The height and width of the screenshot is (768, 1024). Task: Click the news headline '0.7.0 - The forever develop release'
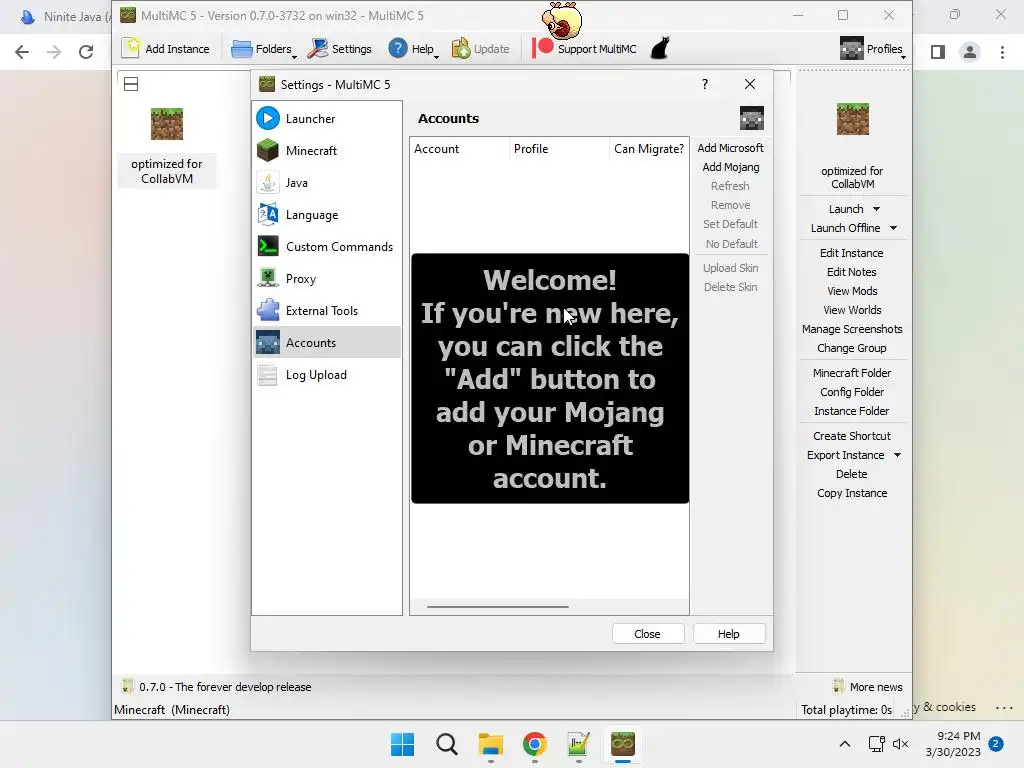pyautogui.click(x=225, y=687)
